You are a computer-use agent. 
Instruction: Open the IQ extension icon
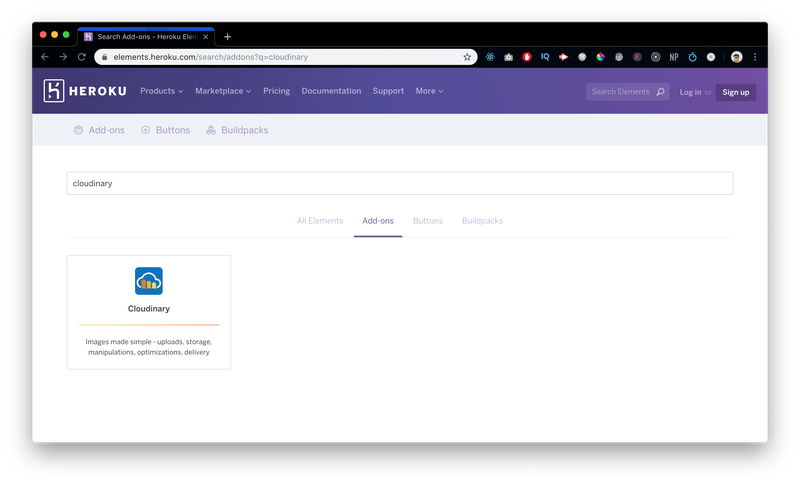click(x=545, y=57)
